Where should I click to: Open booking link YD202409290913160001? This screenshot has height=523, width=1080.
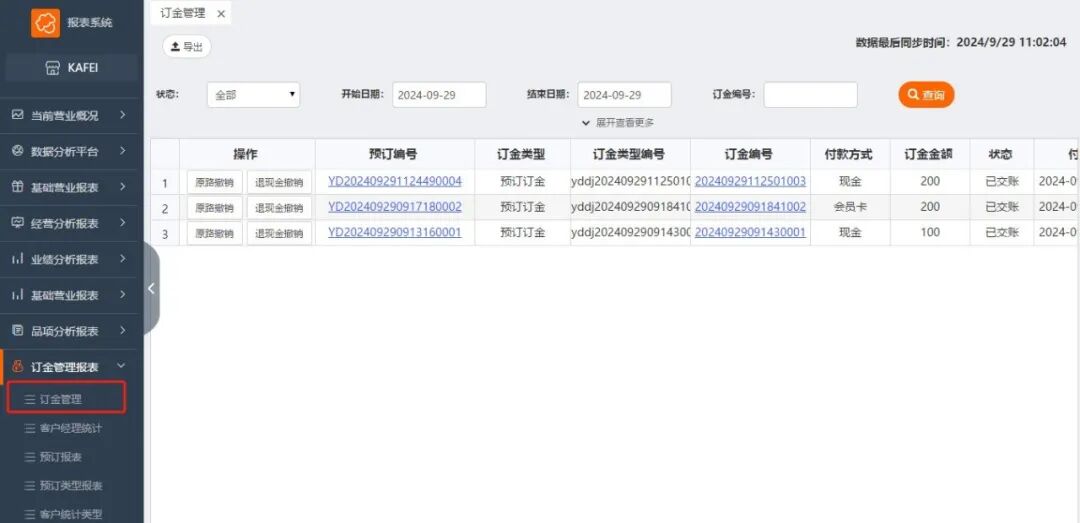(x=395, y=232)
